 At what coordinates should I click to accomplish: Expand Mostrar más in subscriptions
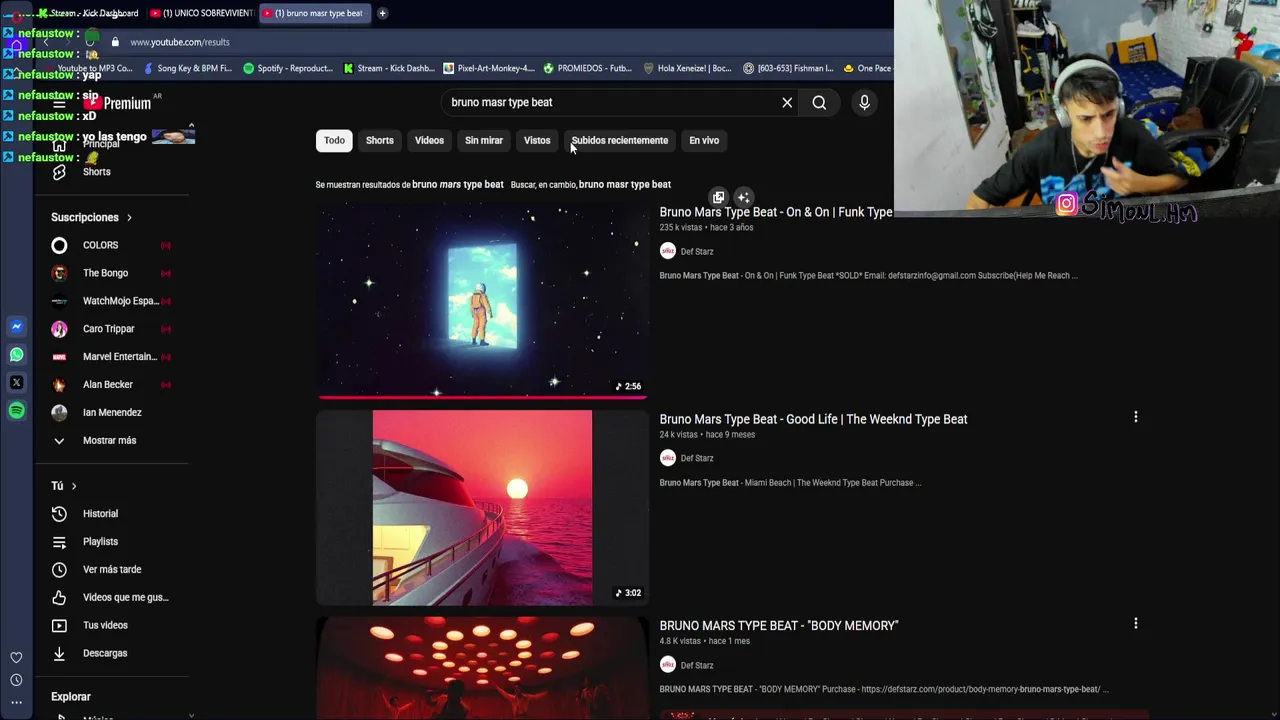point(111,441)
